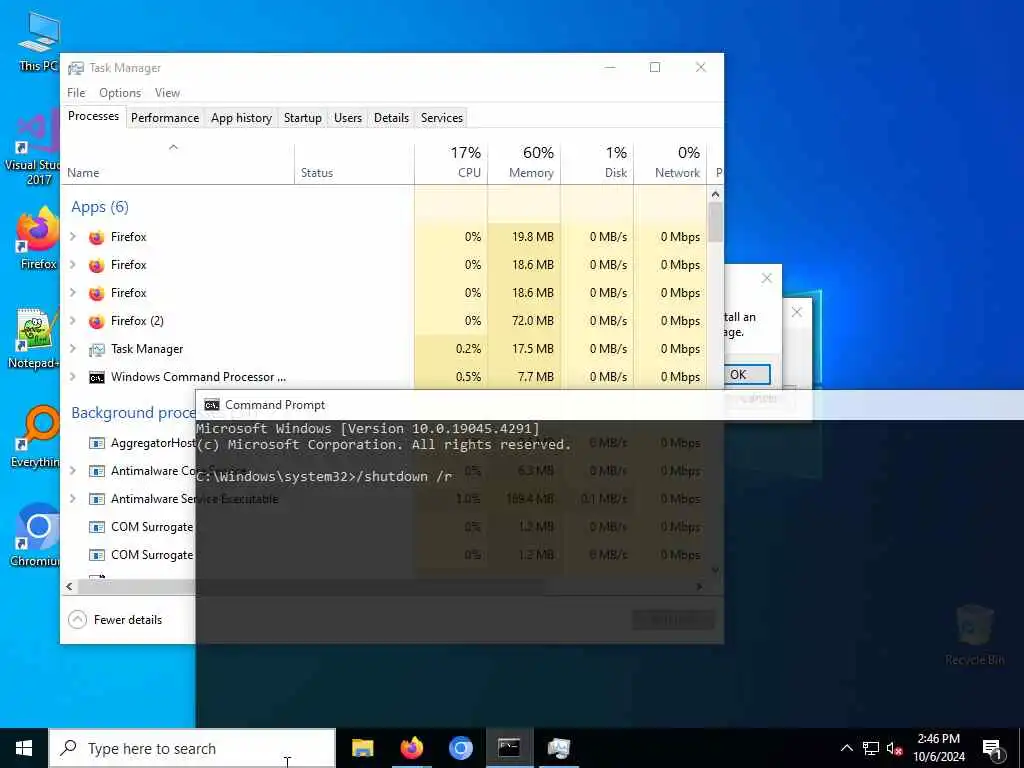1024x768 pixels.
Task: Sort by the Network column header
Action: point(670,163)
